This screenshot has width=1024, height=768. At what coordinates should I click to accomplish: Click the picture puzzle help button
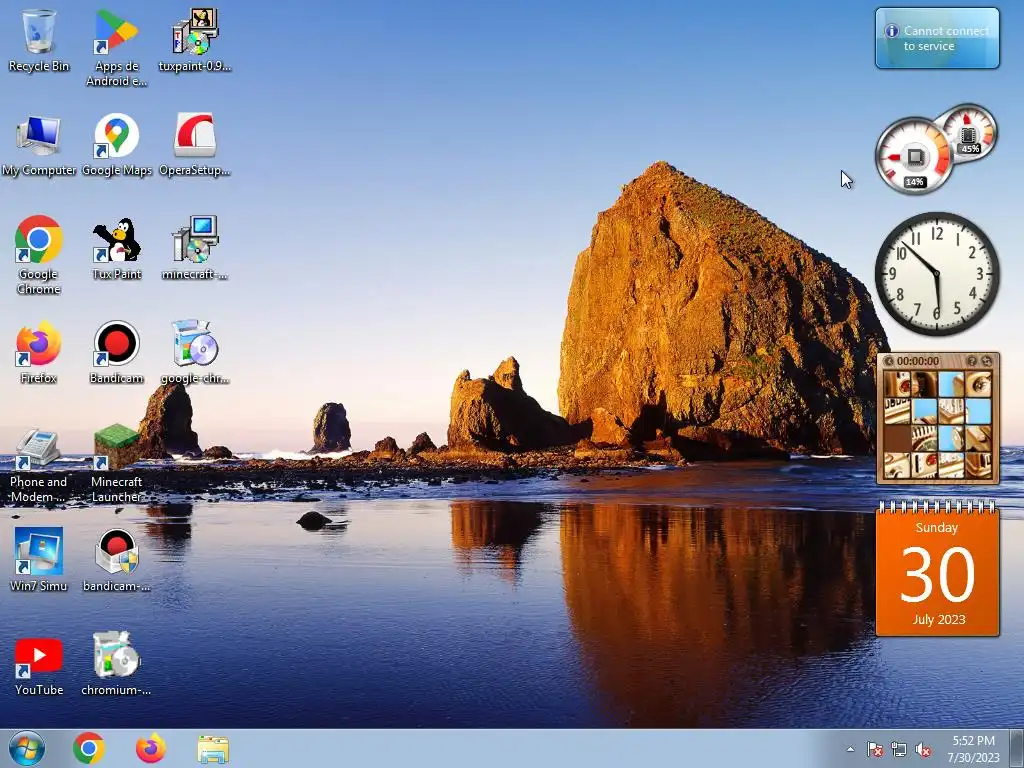(x=972, y=361)
